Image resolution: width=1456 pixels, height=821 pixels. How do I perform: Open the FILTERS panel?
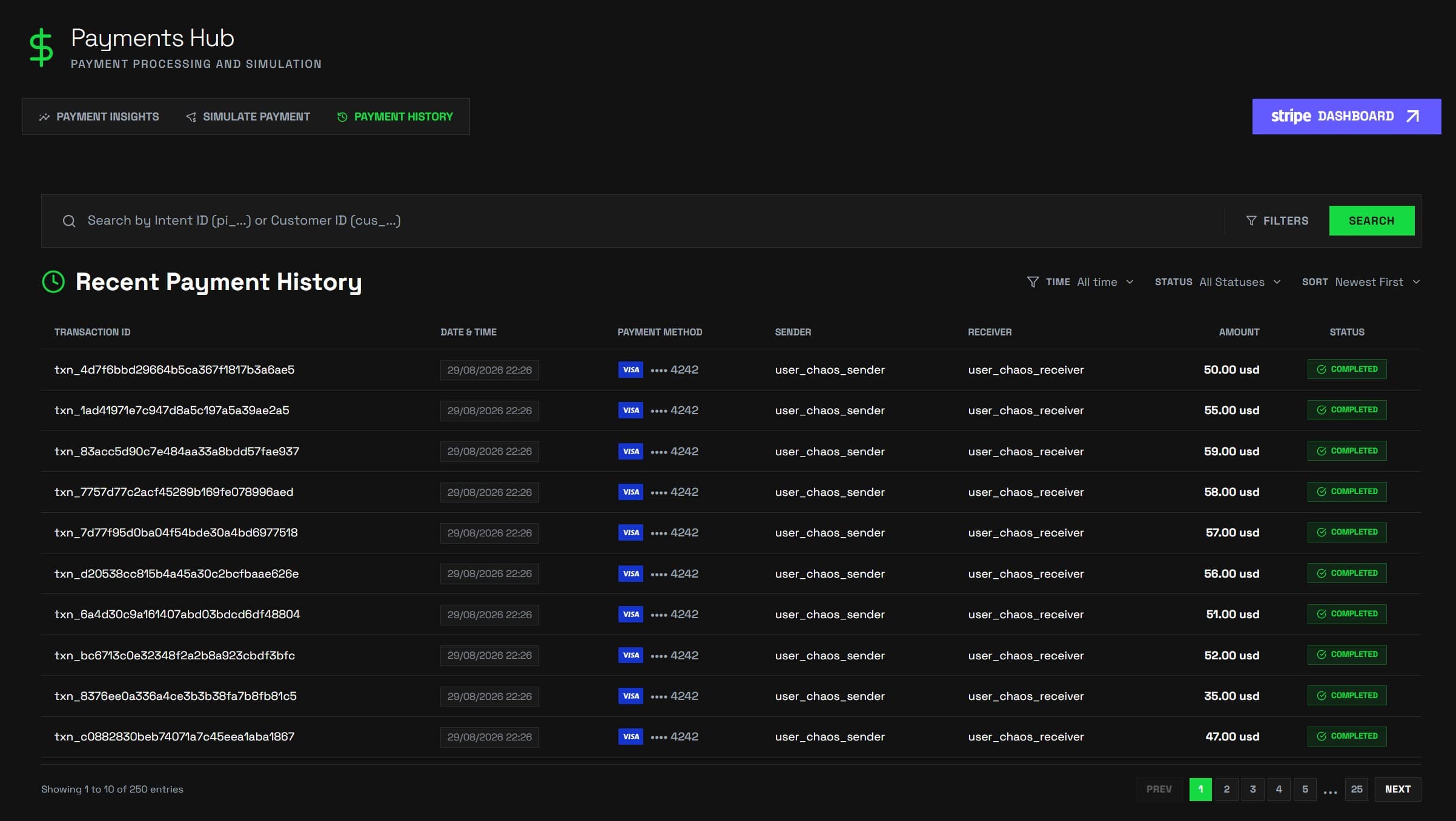[1277, 221]
